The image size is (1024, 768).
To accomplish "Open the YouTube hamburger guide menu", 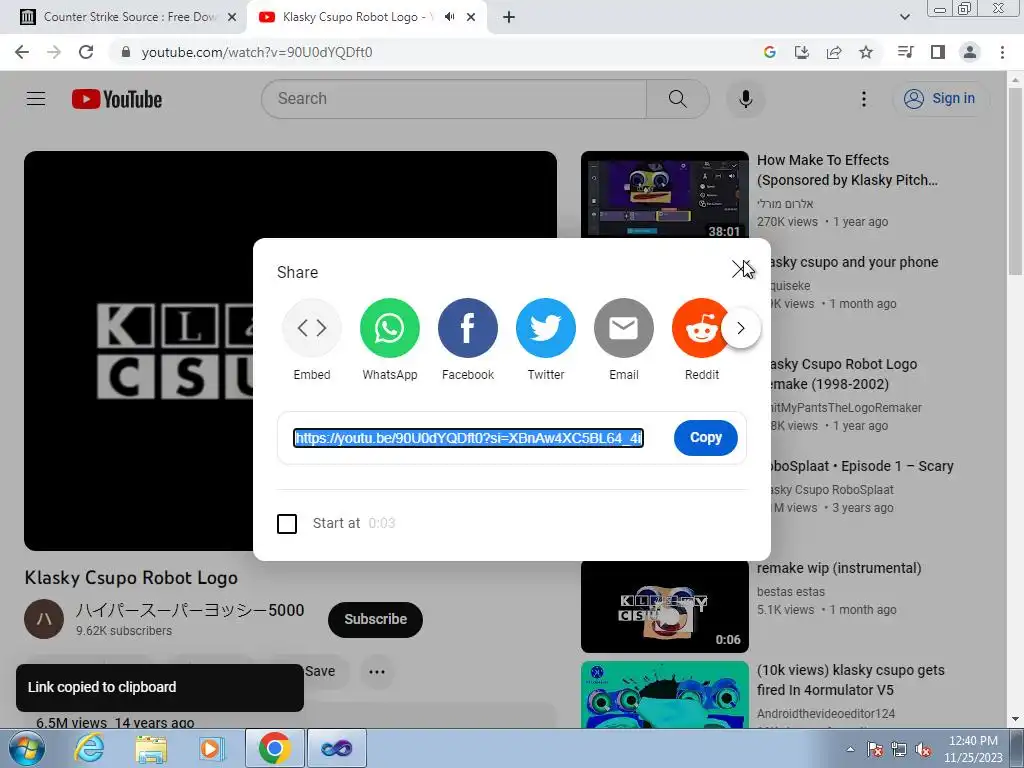I will tap(36, 99).
